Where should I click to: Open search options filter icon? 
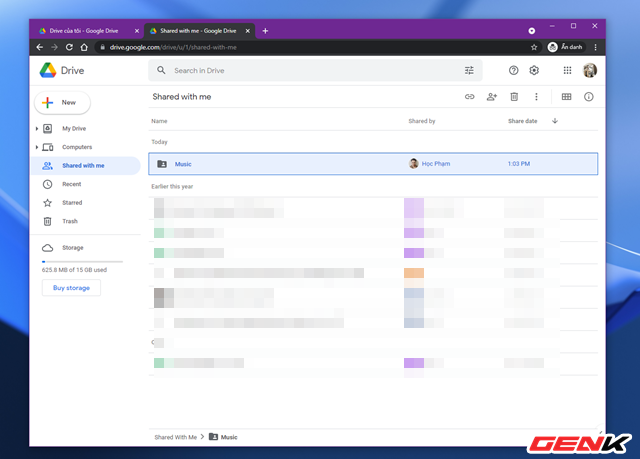click(x=469, y=71)
